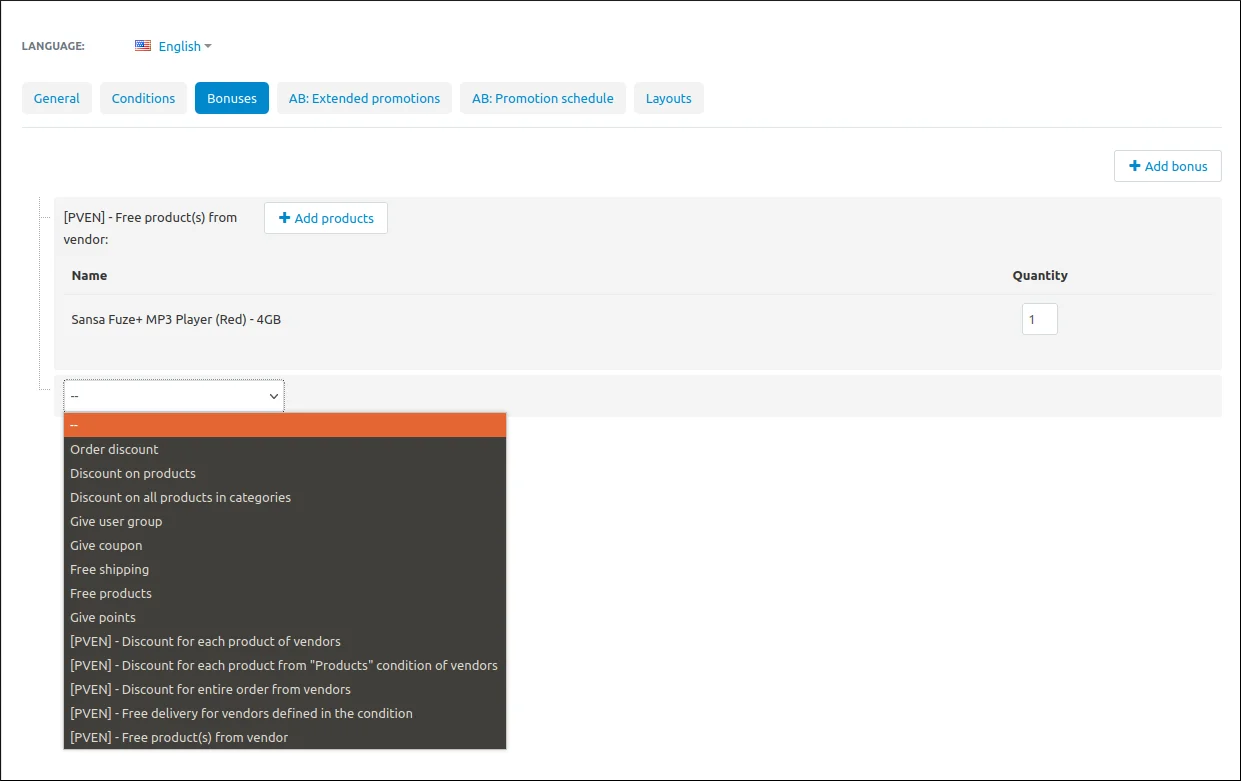Choose Discount on products option

pos(285,473)
